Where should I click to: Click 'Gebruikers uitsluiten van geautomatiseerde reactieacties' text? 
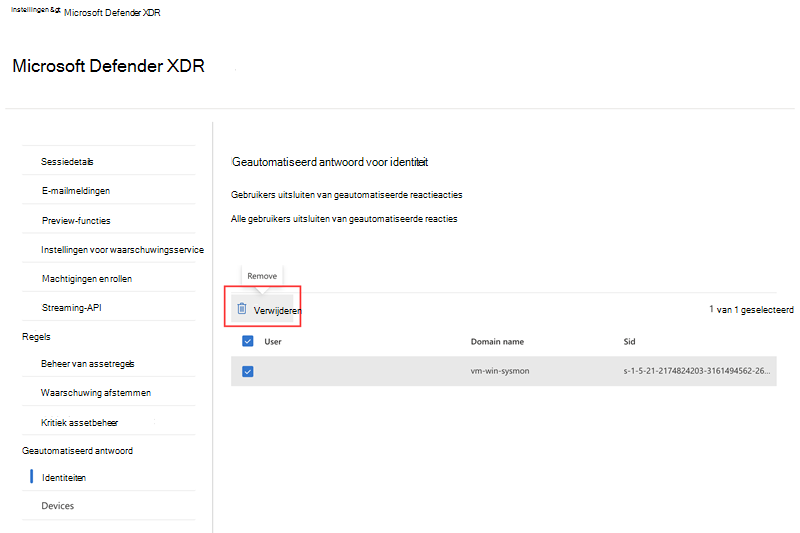coord(346,195)
